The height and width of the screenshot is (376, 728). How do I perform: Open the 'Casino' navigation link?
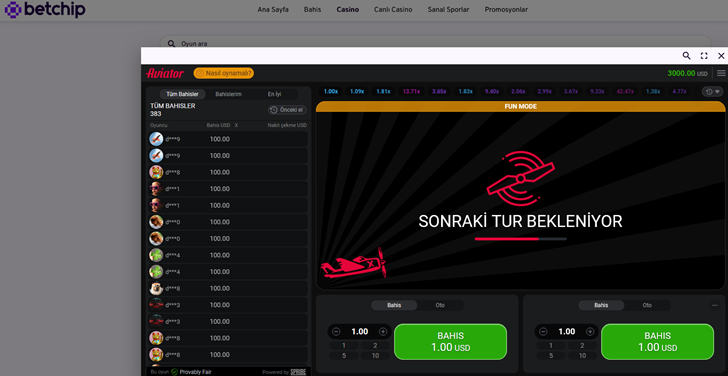coord(348,9)
